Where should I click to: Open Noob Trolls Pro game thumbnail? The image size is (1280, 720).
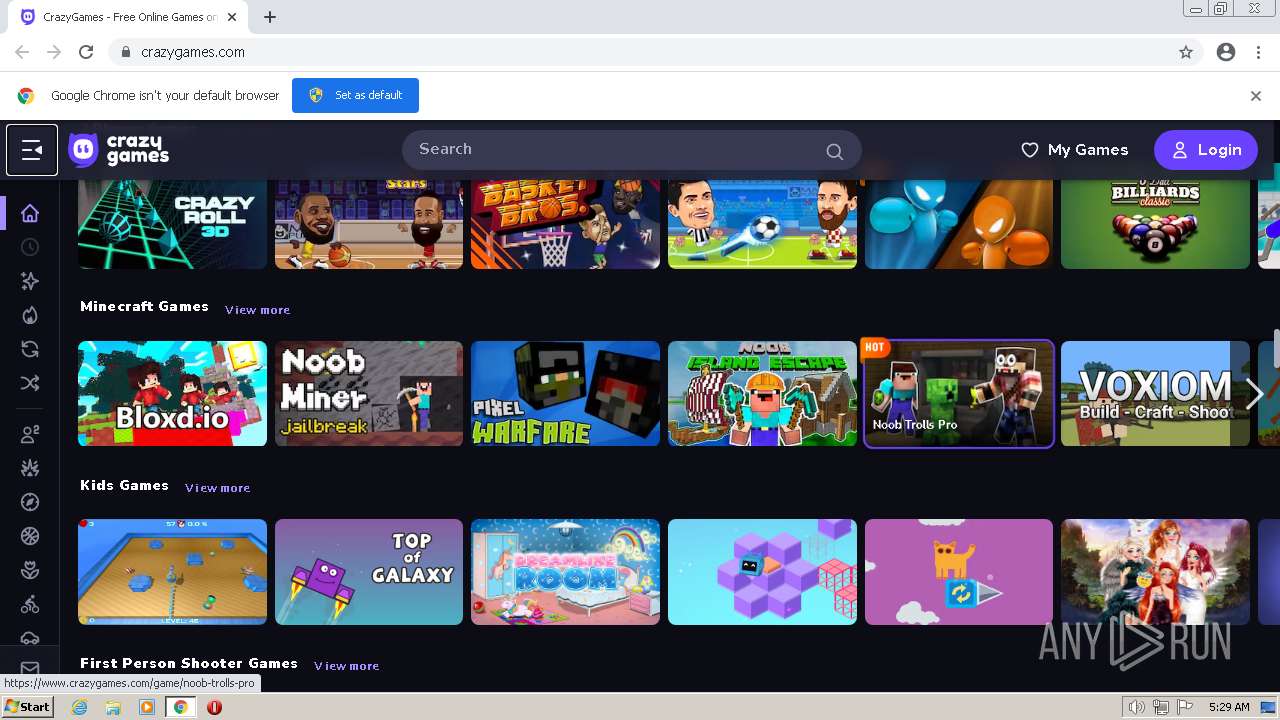pyautogui.click(x=959, y=393)
